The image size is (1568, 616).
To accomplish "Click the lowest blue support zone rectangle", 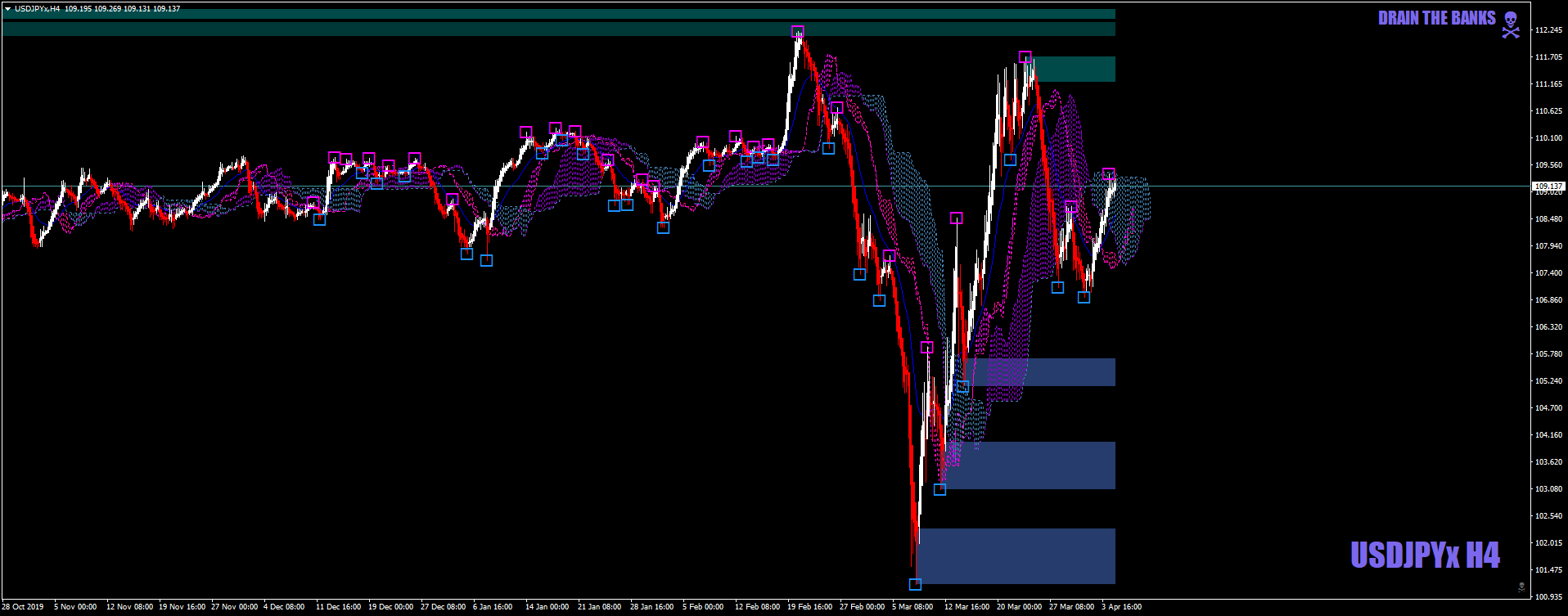I will tap(1015, 556).
